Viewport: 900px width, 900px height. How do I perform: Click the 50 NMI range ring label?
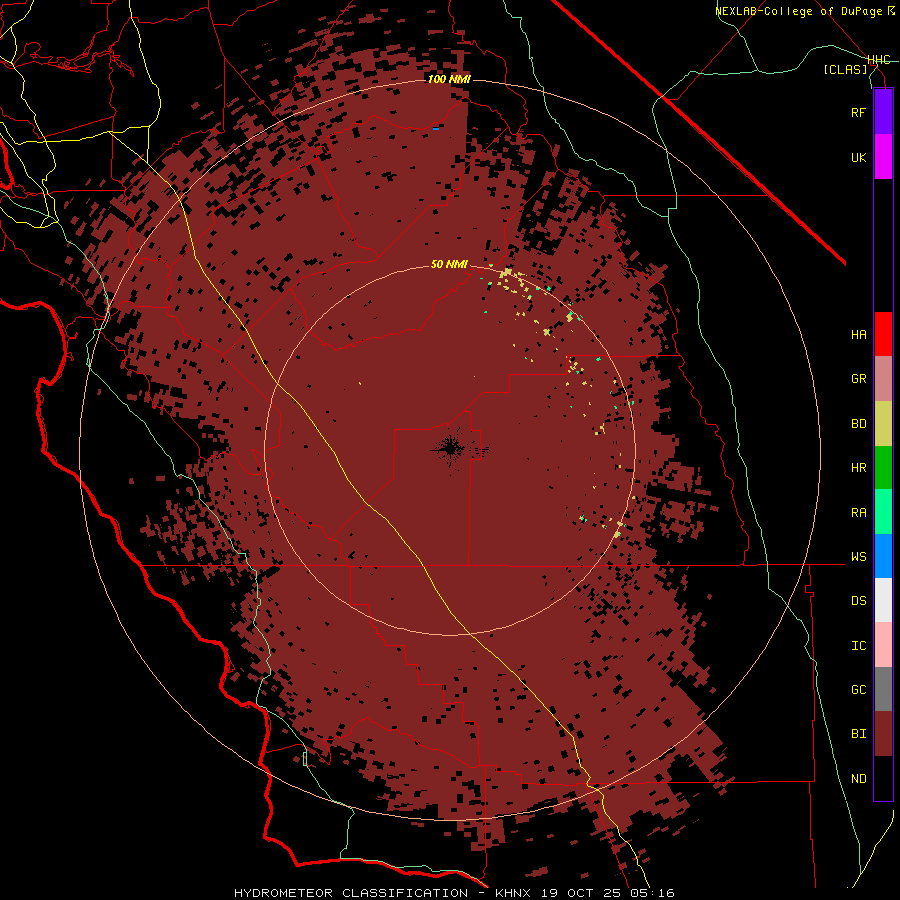449,264
